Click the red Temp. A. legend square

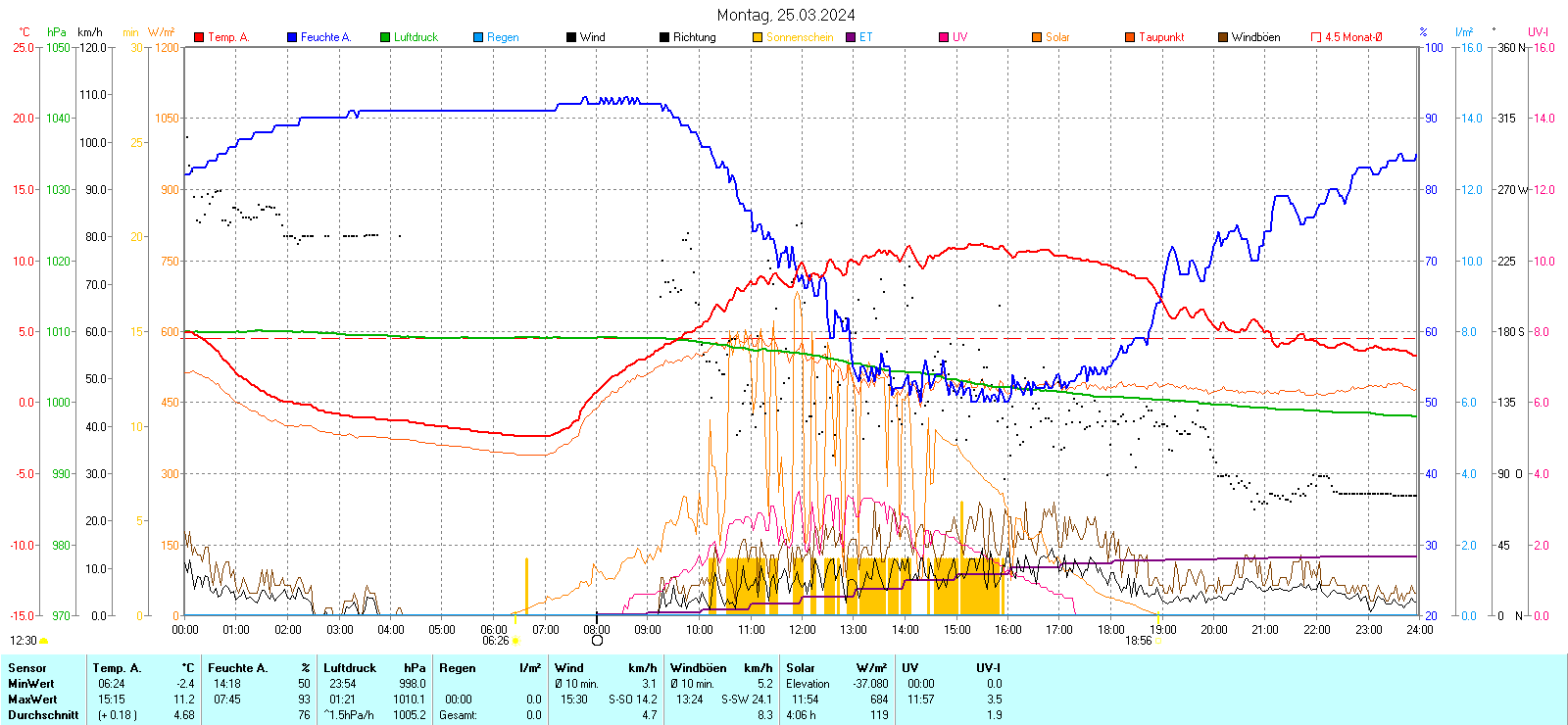click(199, 37)
